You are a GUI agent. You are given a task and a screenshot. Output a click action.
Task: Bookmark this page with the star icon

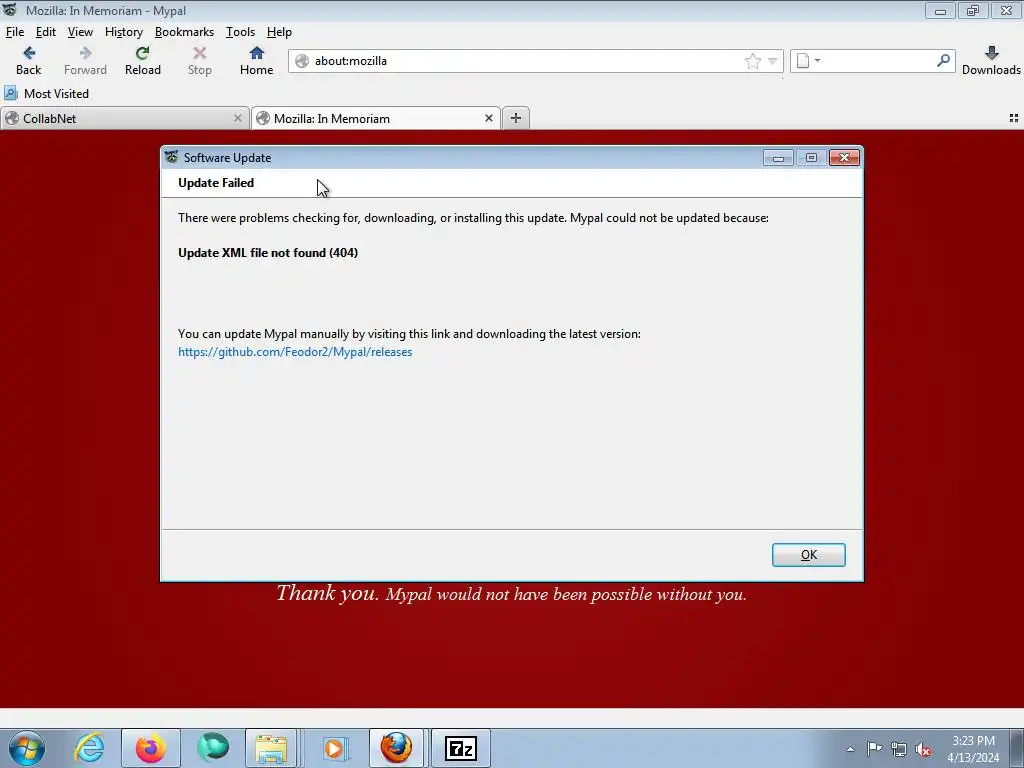752,61
